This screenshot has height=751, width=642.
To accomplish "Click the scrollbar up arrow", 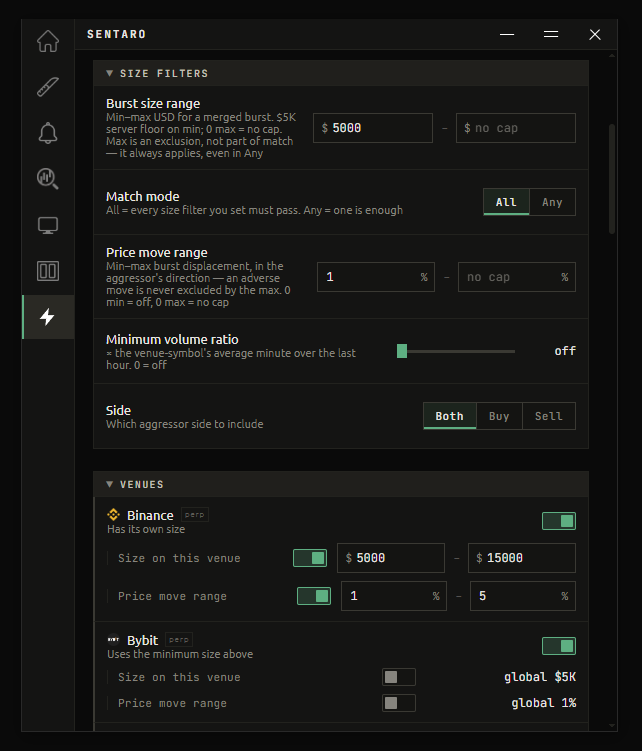I will point(612,56).
